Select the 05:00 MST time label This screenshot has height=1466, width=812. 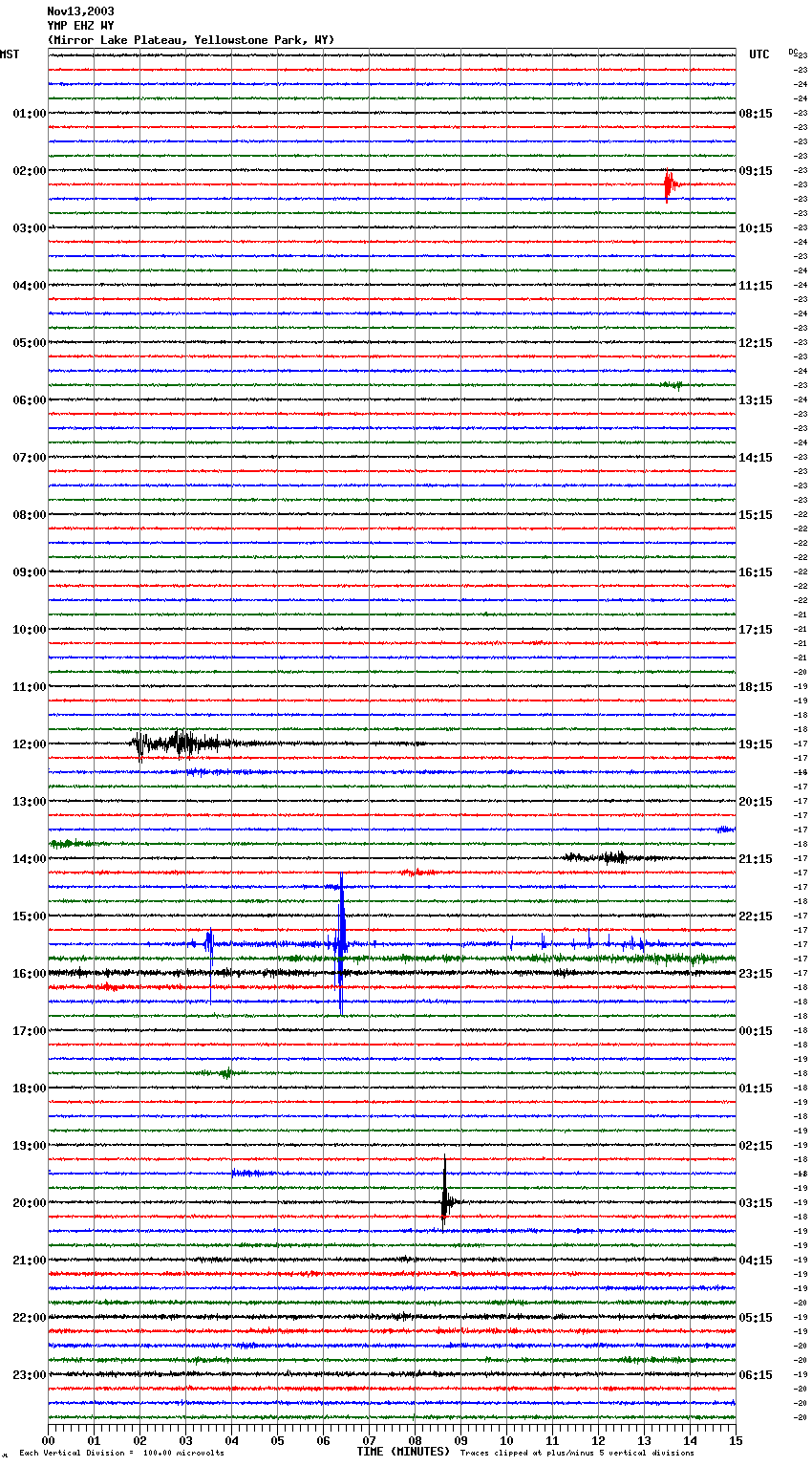tap(30, 343)
